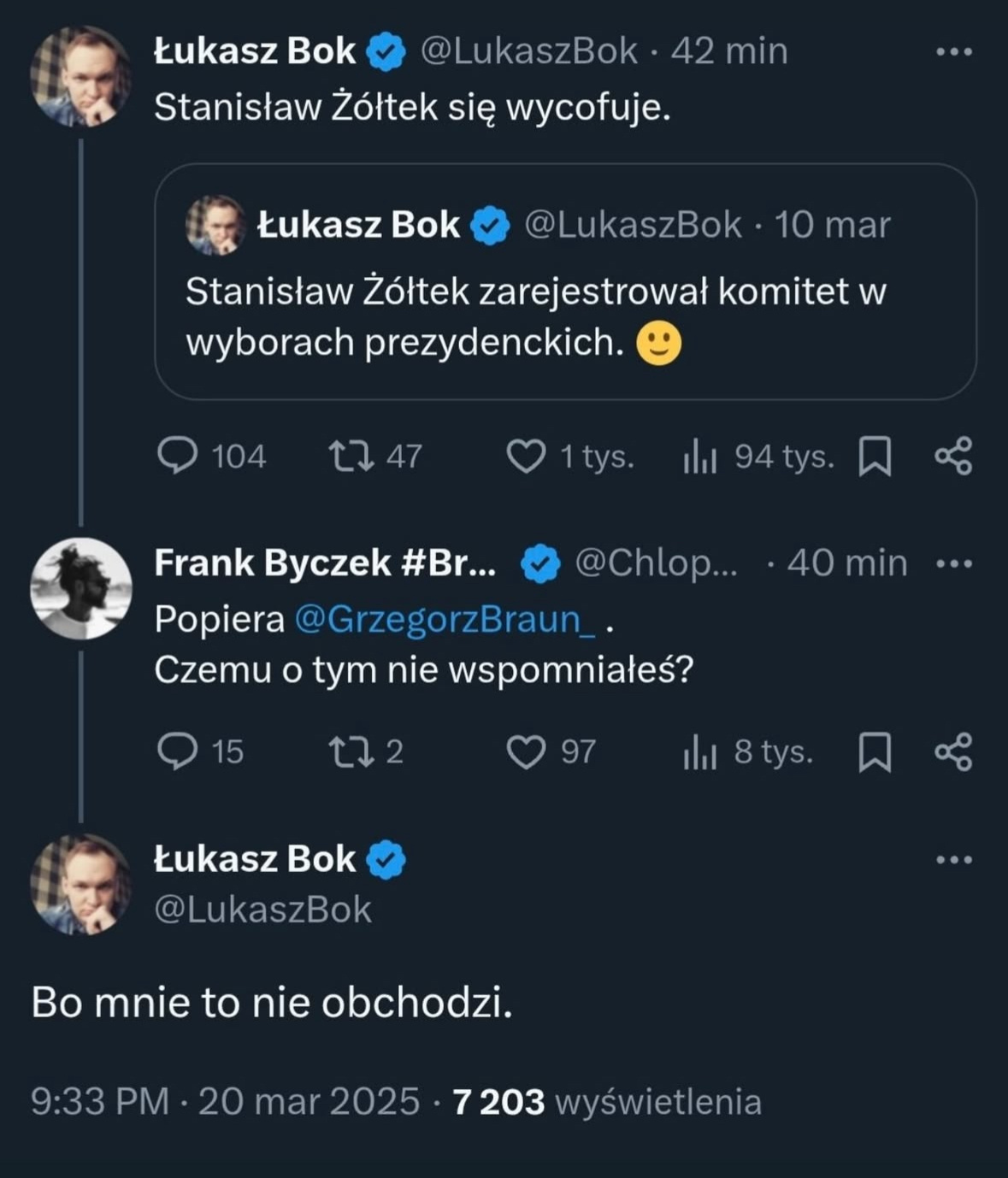Share the top tweet by Łukasz Bok

point(953,456)
